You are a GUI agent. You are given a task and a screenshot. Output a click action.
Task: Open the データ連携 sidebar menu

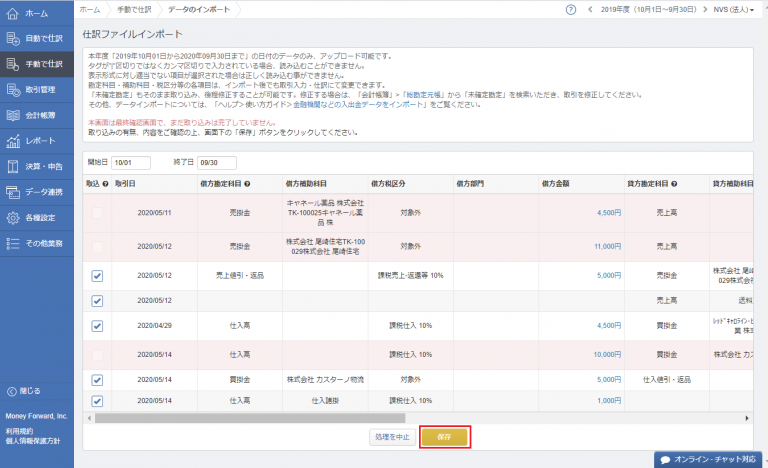tap(37, 192)
